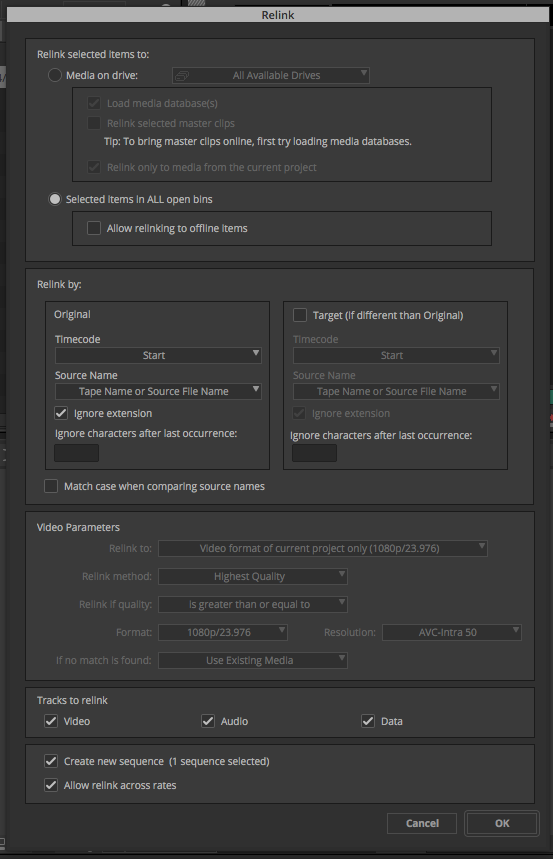
Task: Open 'Relink if quality' dropdown
Action: 253,604
